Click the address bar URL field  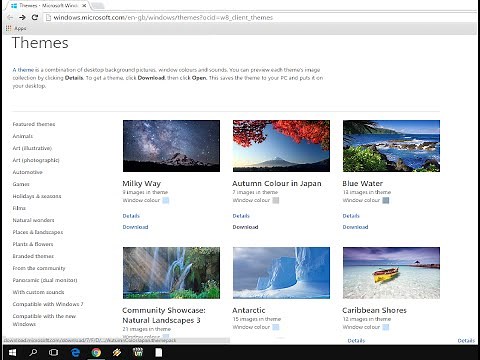coord(260,17)
